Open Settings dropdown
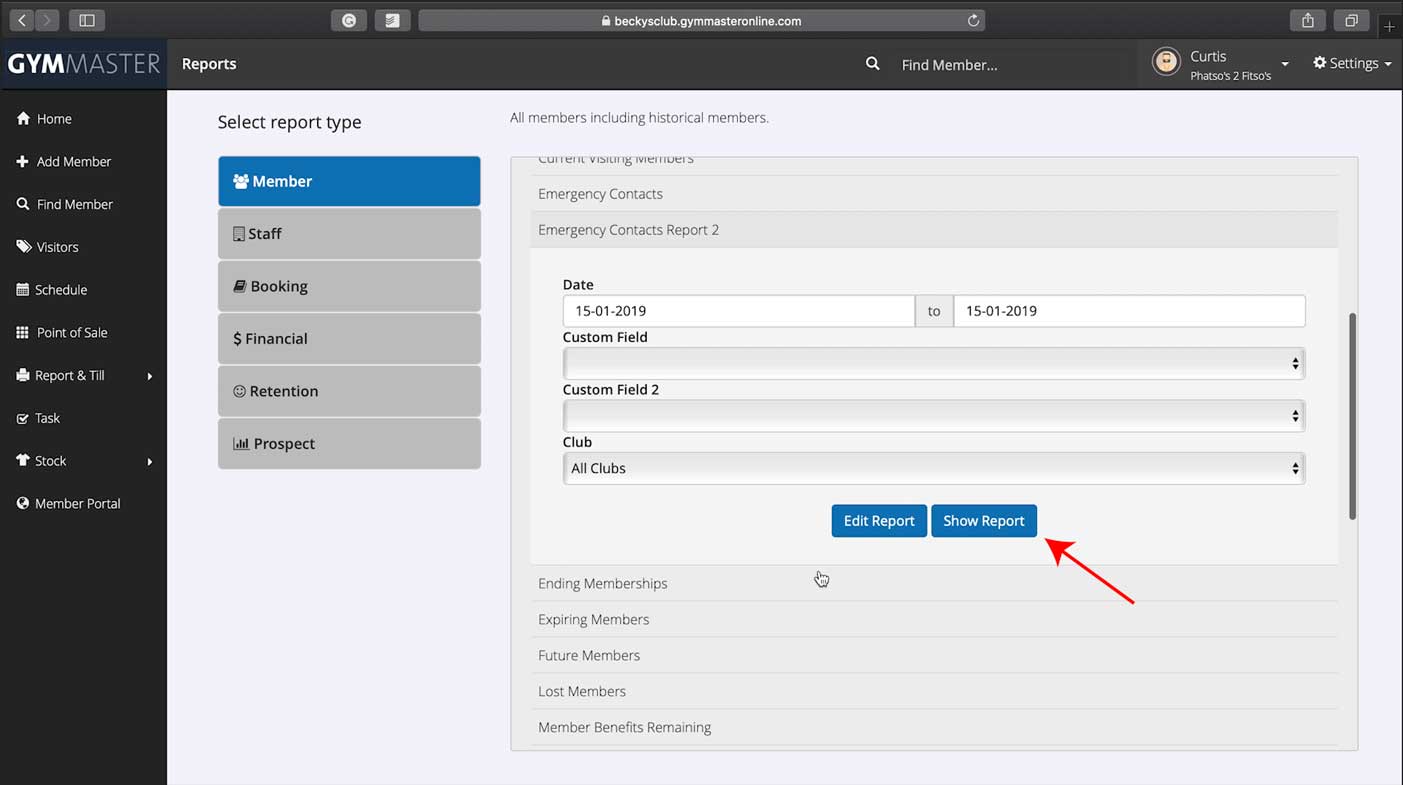The height and width of the screenshot is (785, 1403). pyautogui.click(x=1352, y=63)
